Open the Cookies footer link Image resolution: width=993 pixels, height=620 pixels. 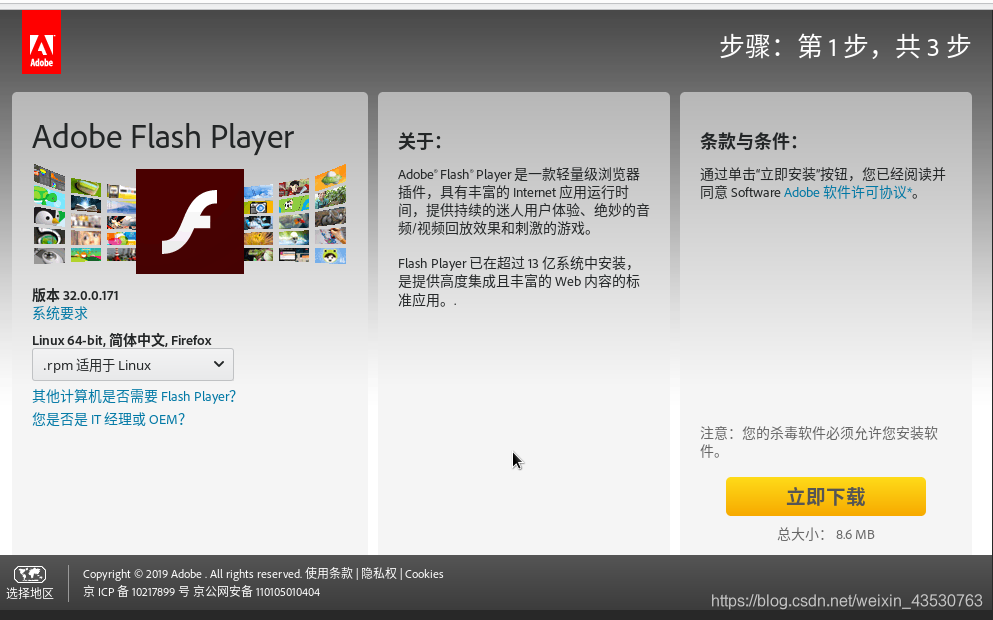tap(424, 574)
